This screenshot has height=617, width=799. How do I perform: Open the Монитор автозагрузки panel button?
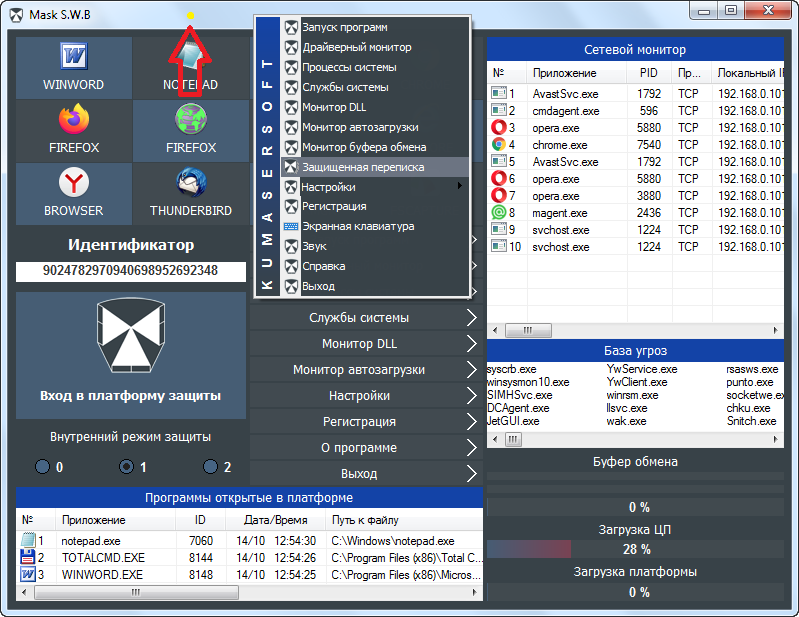click(x=366, y=369)
